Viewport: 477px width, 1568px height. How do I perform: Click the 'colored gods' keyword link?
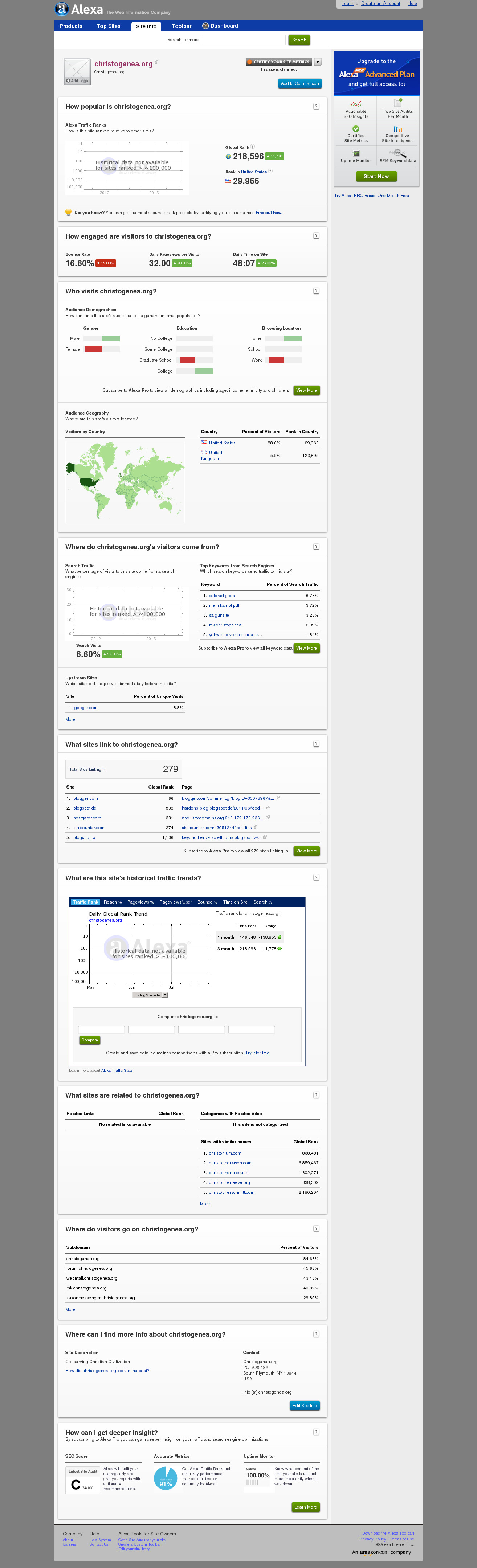222,595
